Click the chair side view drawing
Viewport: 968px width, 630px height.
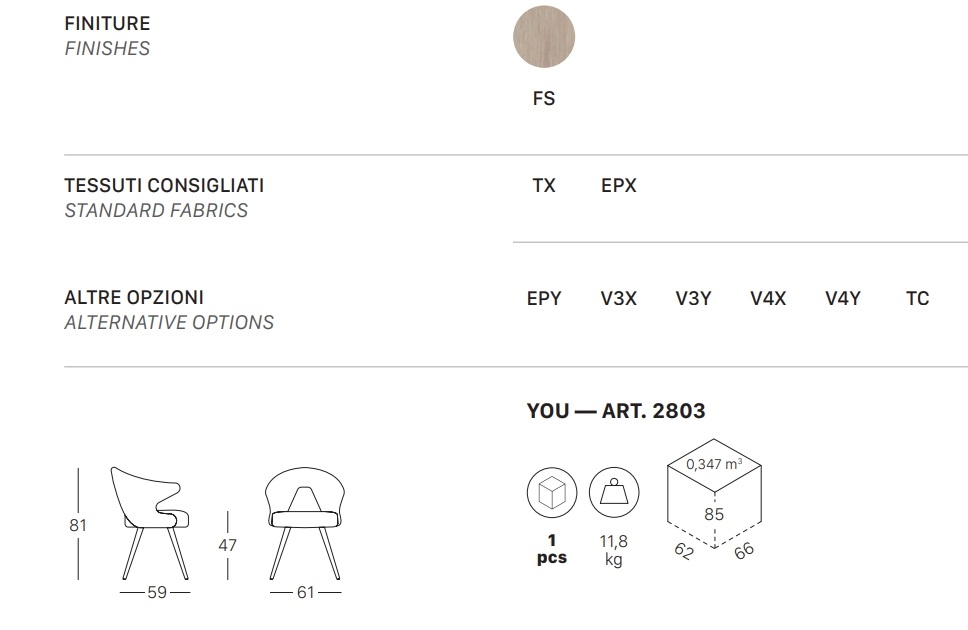tap(150, 523)
